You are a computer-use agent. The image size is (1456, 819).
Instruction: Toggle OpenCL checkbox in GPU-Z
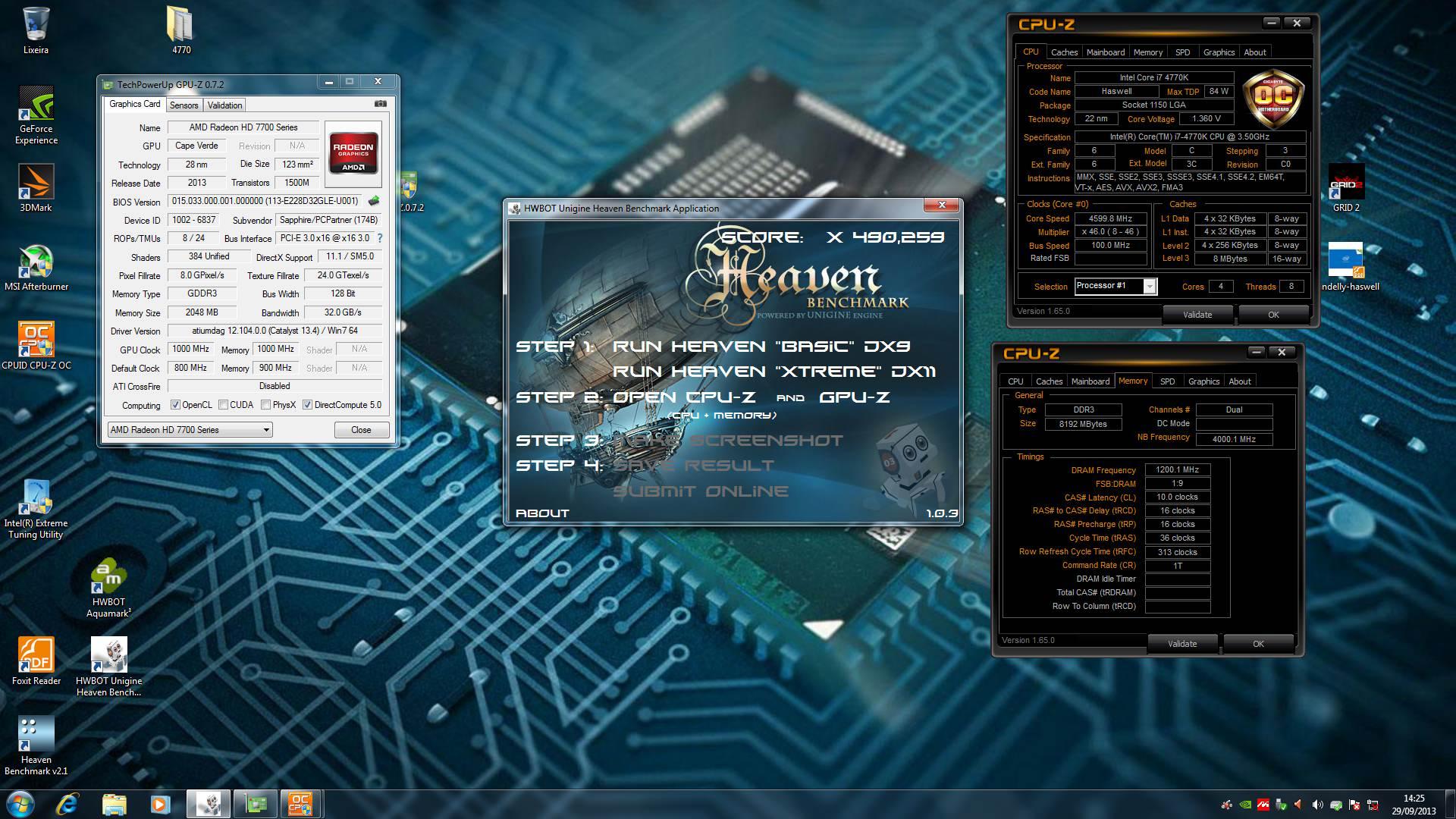[175, 405]
